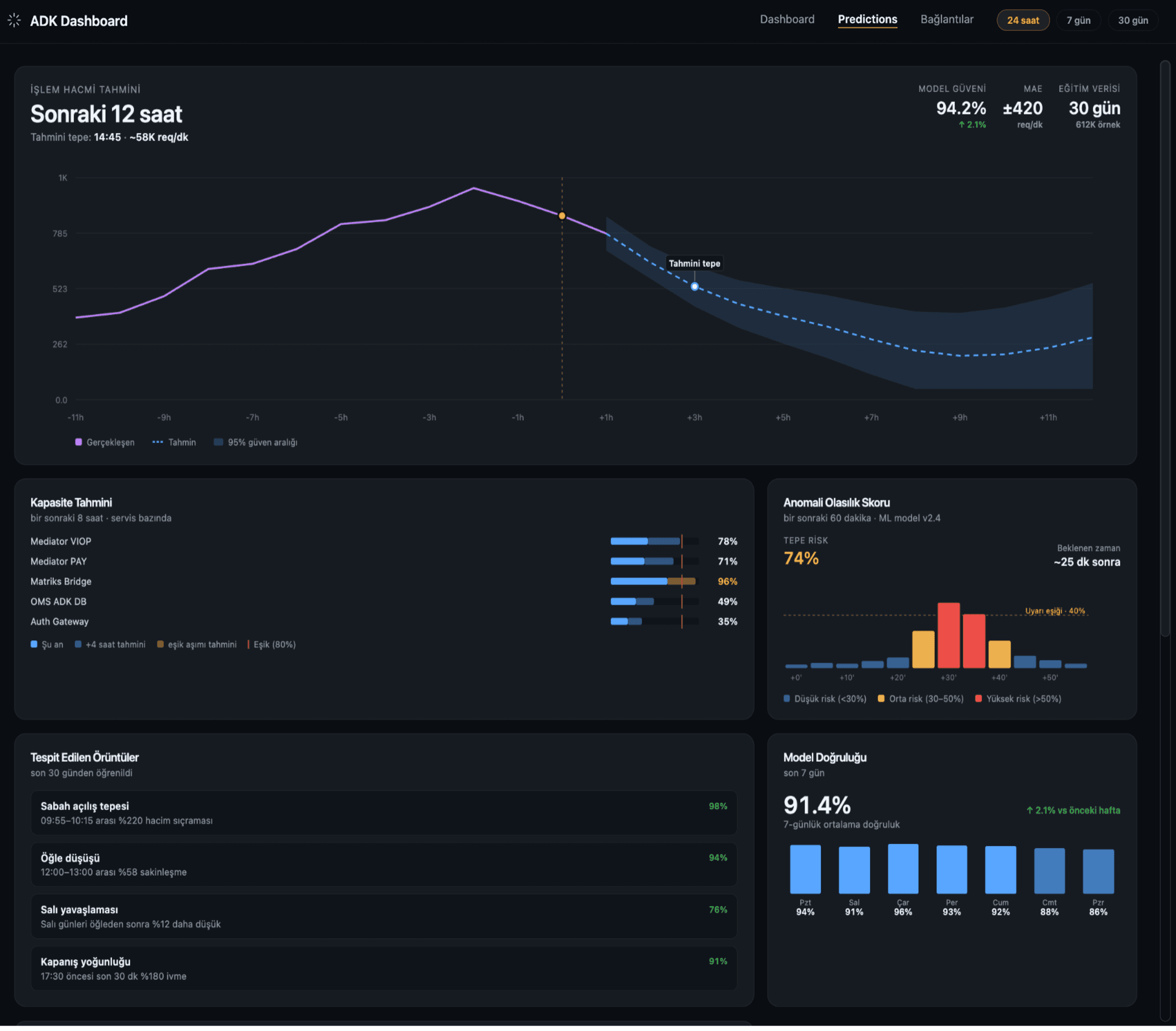Screen dimensions: 1176x1031
Task: Click the eşik aşımı tahmini legend swatch
Action: (x=160, y=644)
